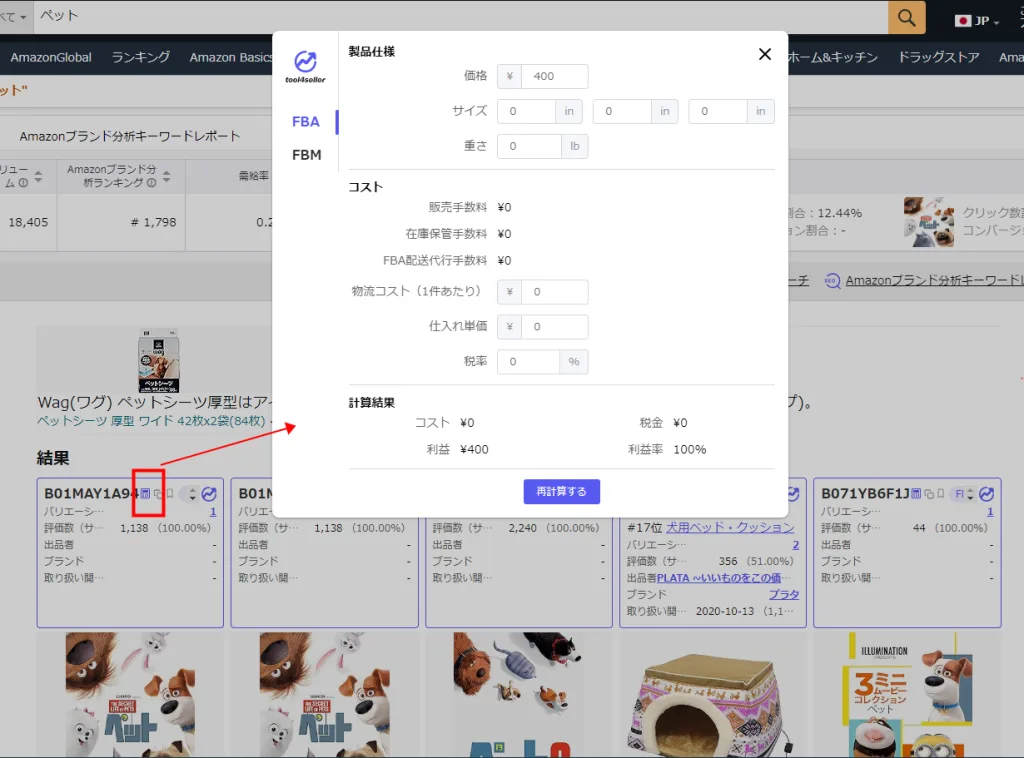Switch to the FBM tab
1024x758 pixels.
306,155
